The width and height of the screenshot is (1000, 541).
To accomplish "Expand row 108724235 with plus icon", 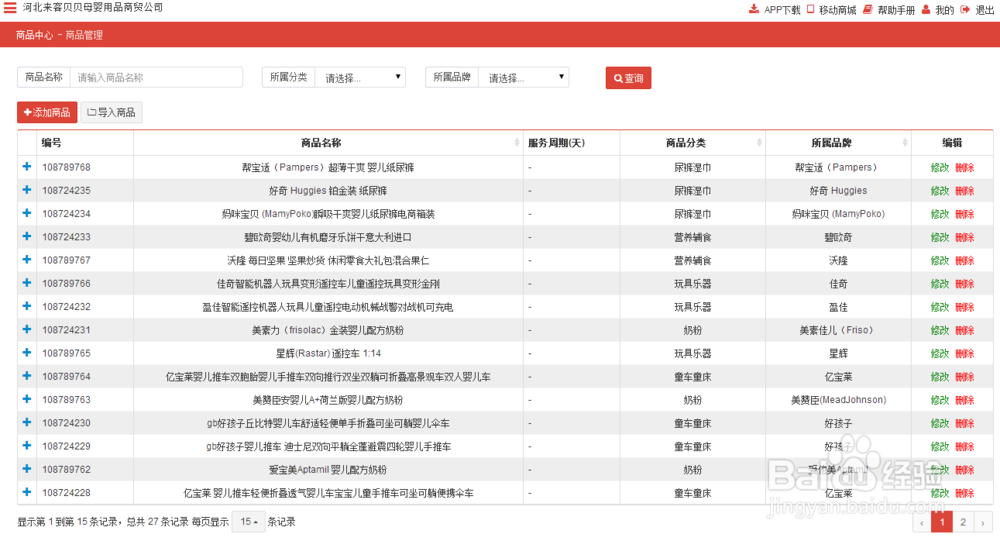I will (x=27, y=189).
